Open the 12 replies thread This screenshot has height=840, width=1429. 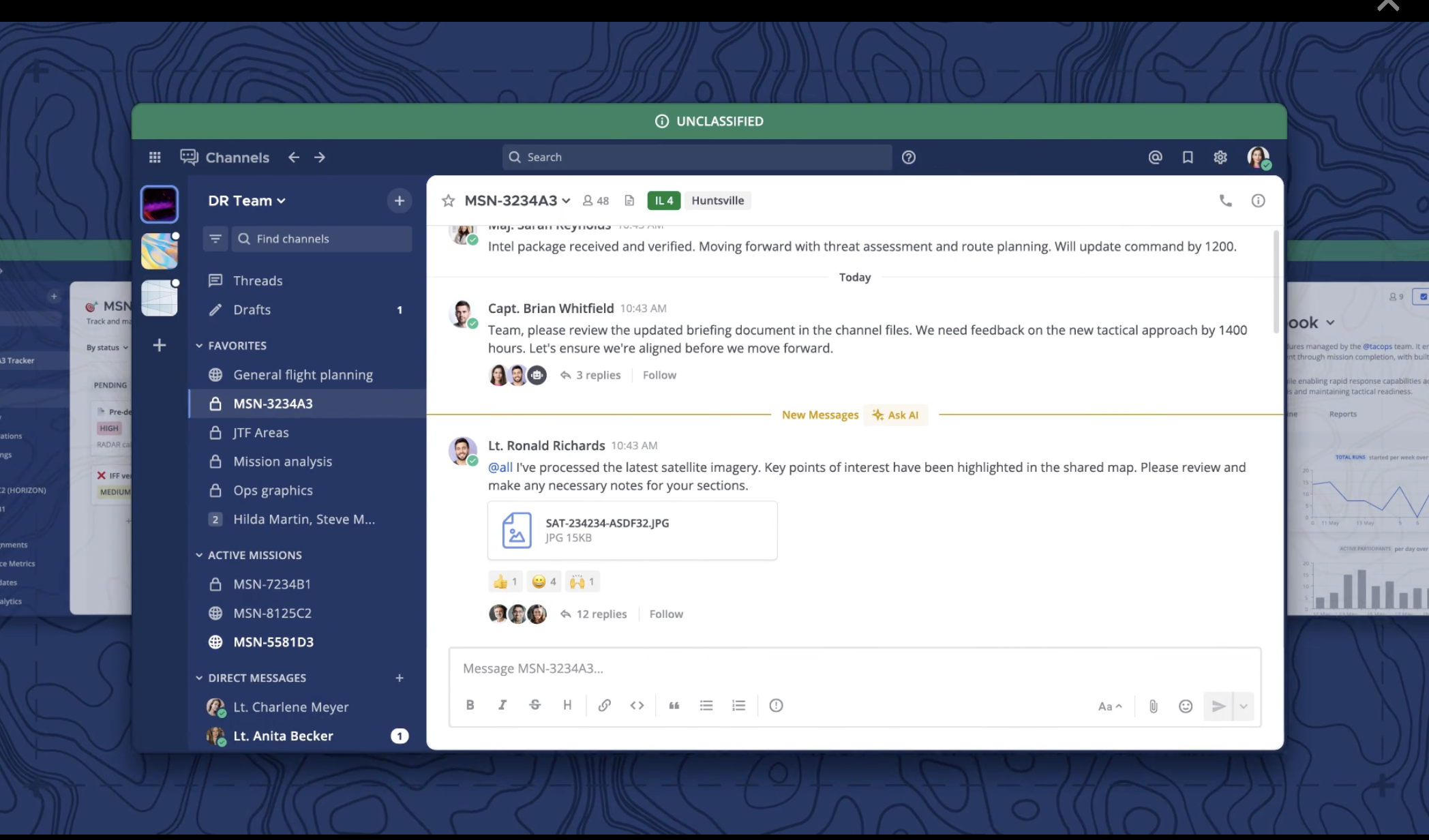[594, 614]
